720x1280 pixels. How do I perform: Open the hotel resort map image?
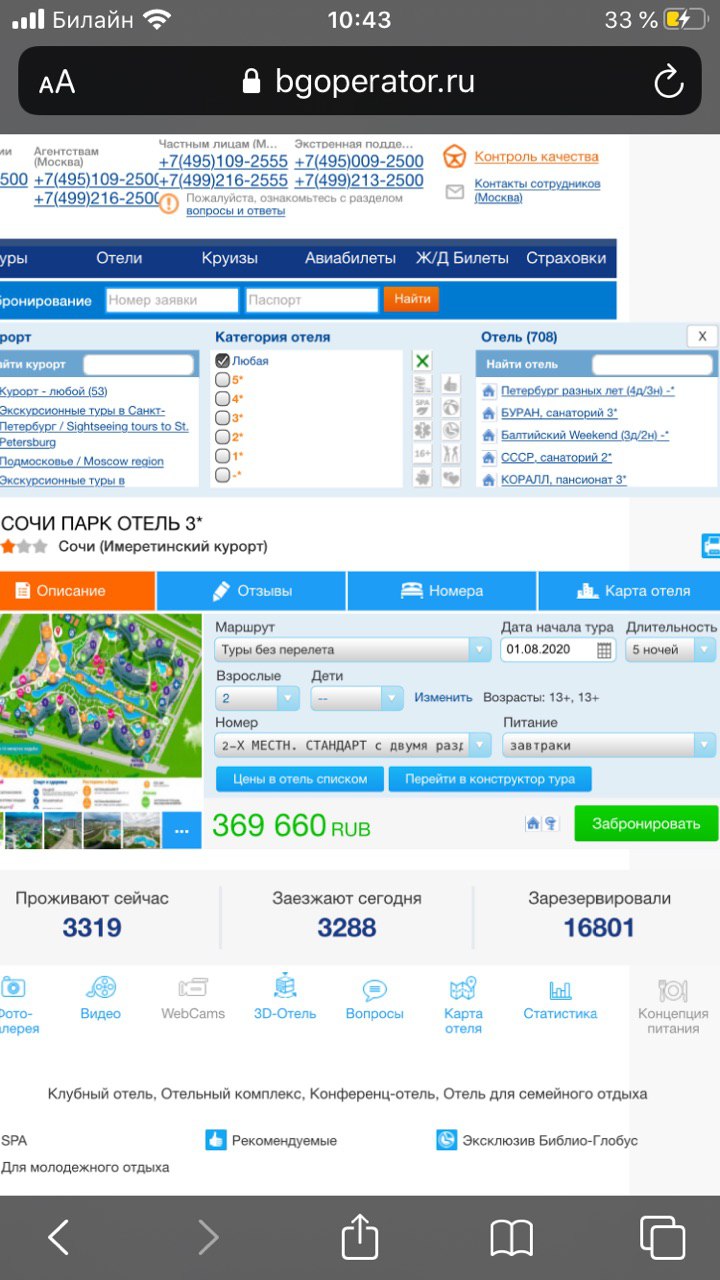100,711
